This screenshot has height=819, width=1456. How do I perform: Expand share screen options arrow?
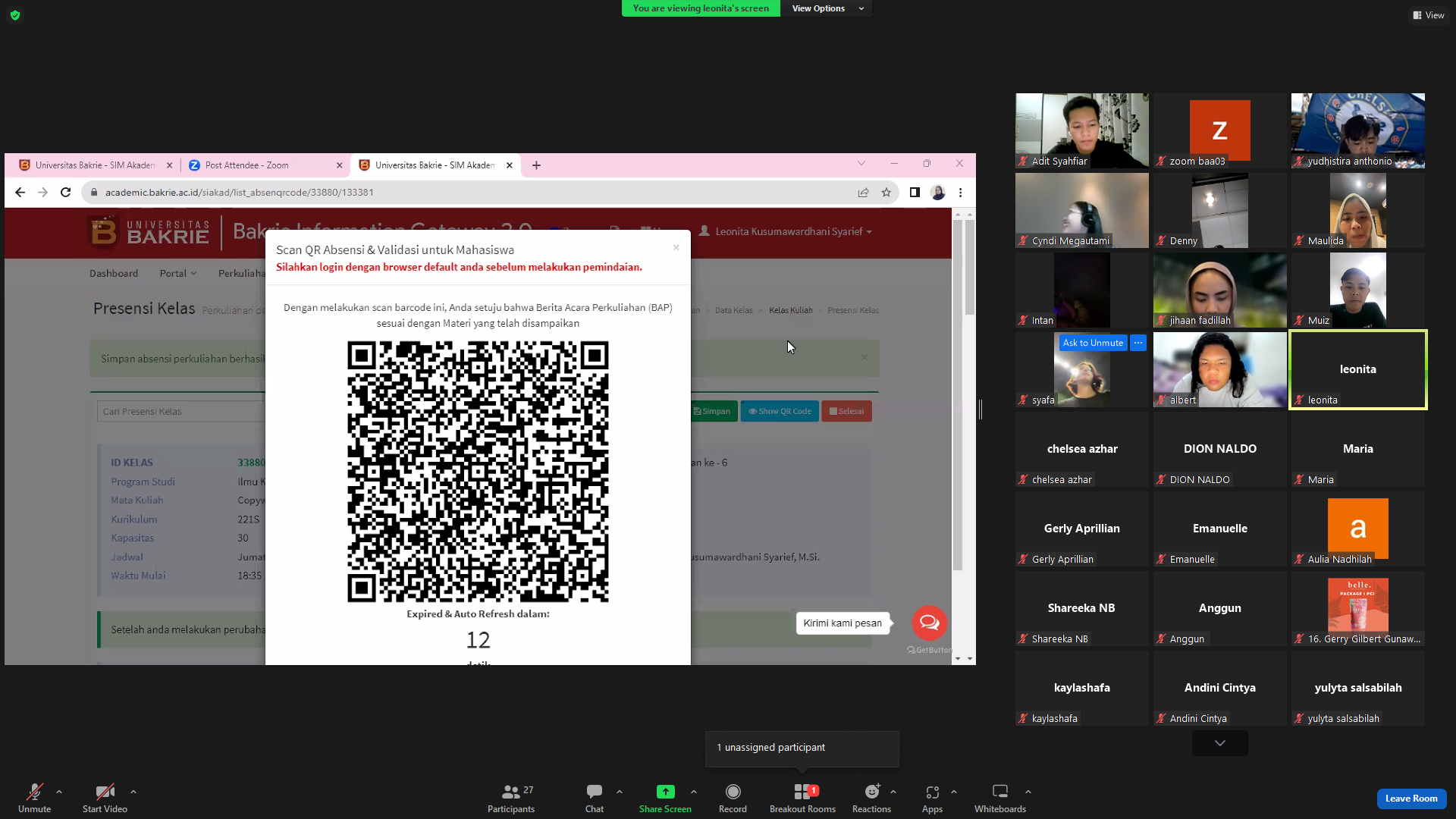click(694, 792)
